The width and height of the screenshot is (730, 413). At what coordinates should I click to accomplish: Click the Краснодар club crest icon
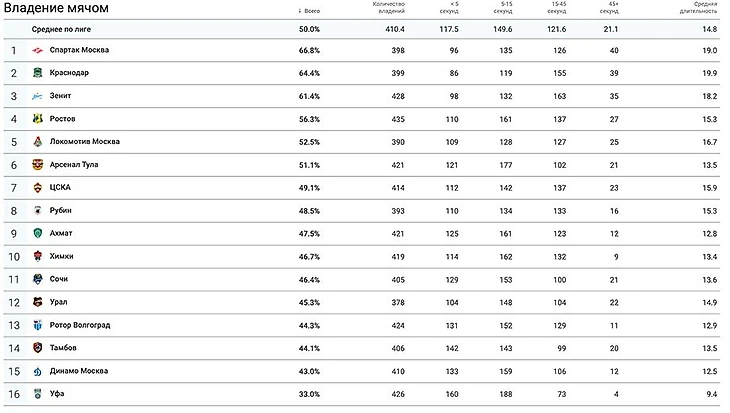37,73
